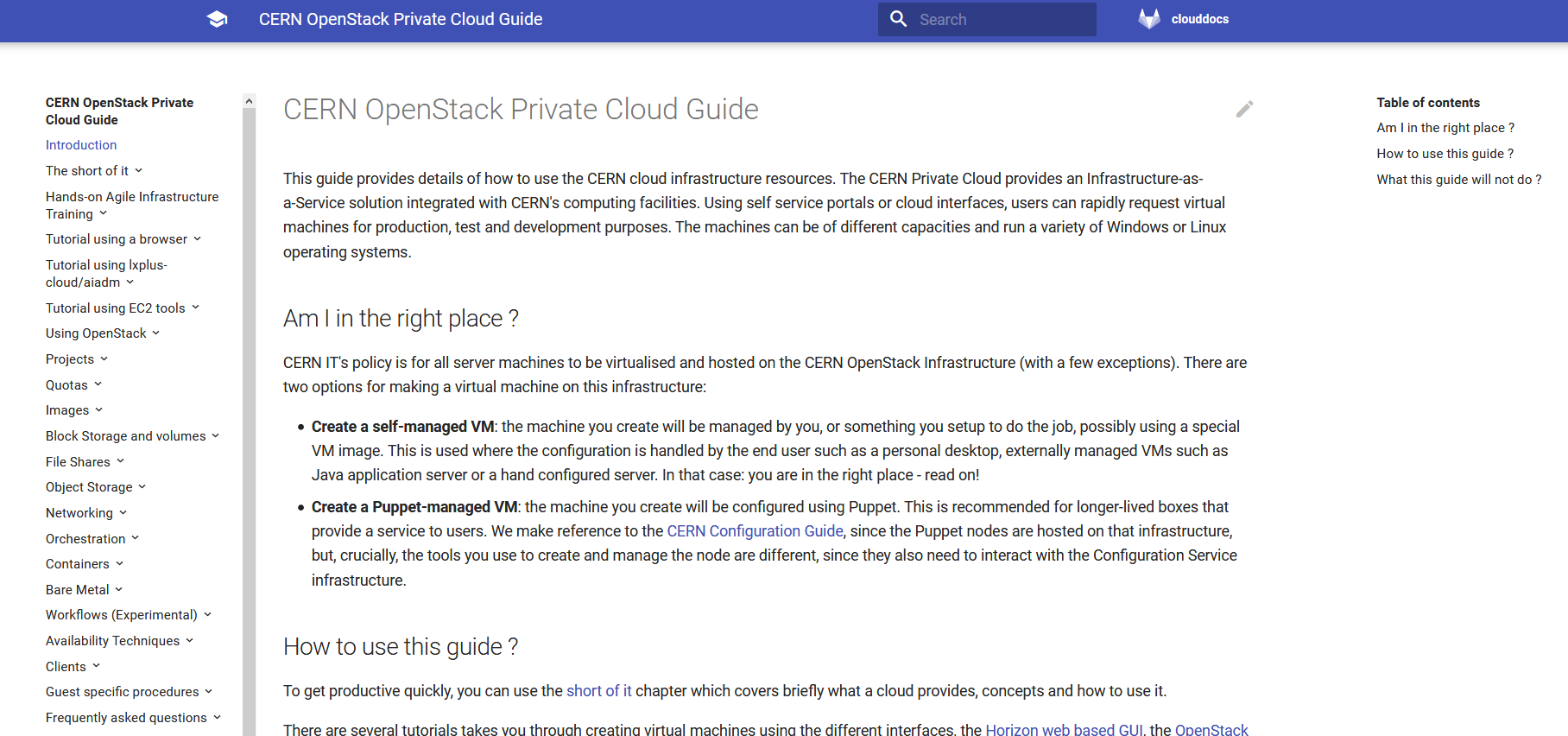Click CERN OpenStack Private Cloud Guide header title
Viewport: 1568px width, 736px height.
pos(401,19)
